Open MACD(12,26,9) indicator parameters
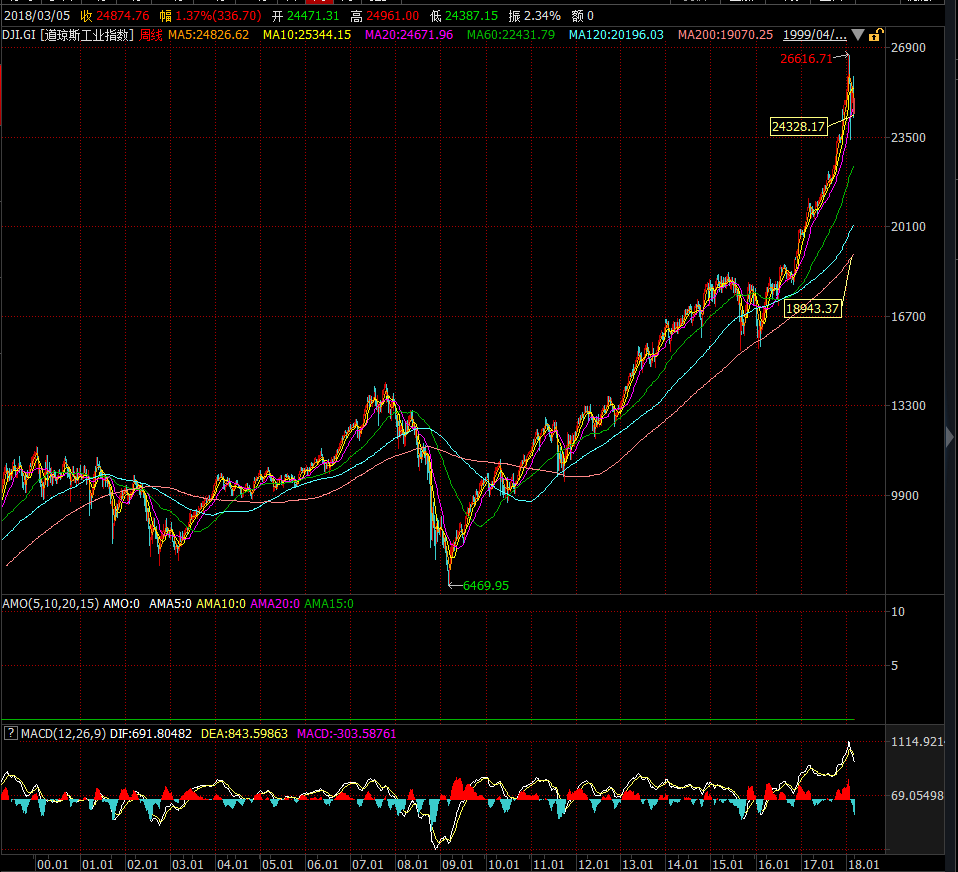The width and height of the screenshot is (958, 872). (x=63, y=734)
